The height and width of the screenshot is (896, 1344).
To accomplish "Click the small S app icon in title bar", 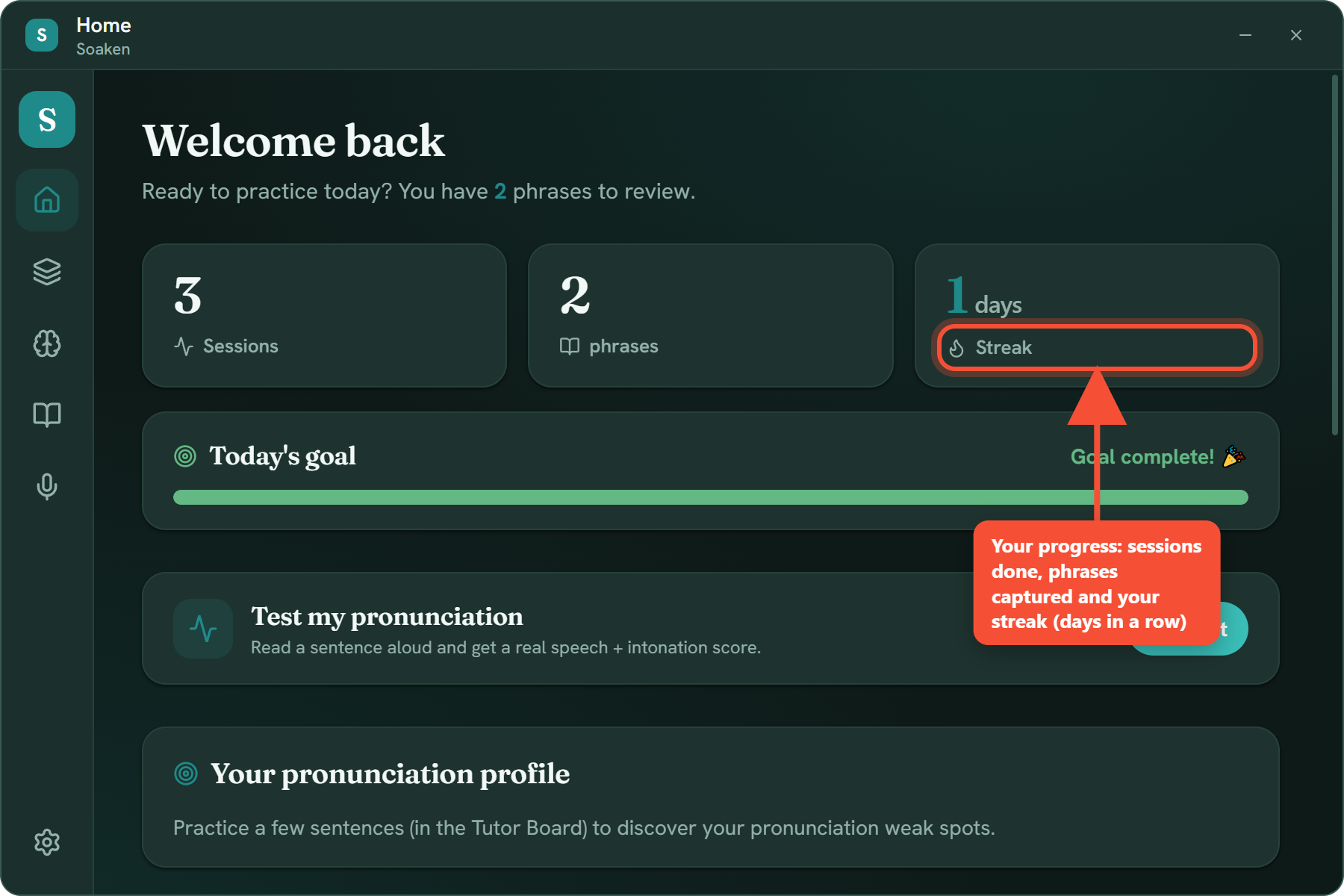I will click(42, 35).
